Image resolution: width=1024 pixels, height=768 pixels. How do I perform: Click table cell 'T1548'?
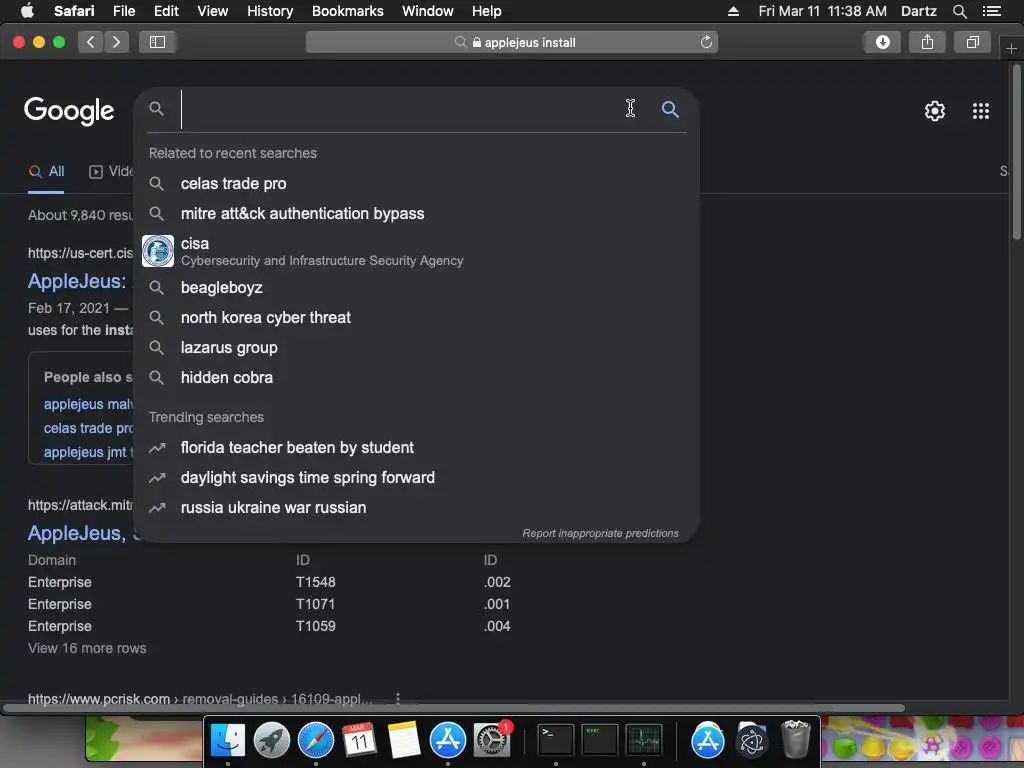[315, 582]
